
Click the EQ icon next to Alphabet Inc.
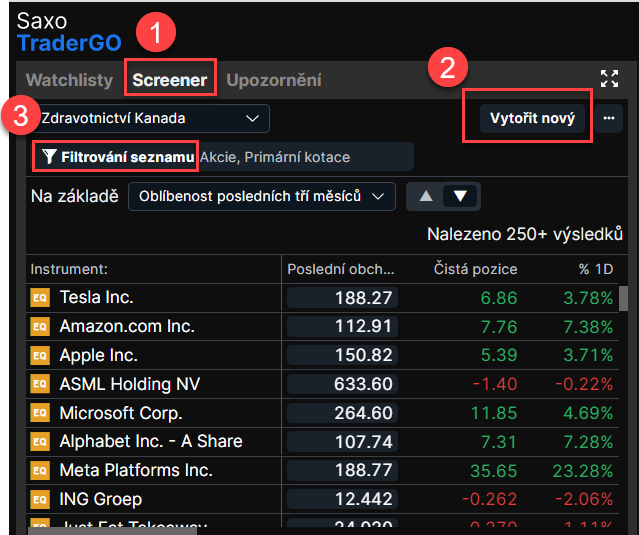click(40, 442)
